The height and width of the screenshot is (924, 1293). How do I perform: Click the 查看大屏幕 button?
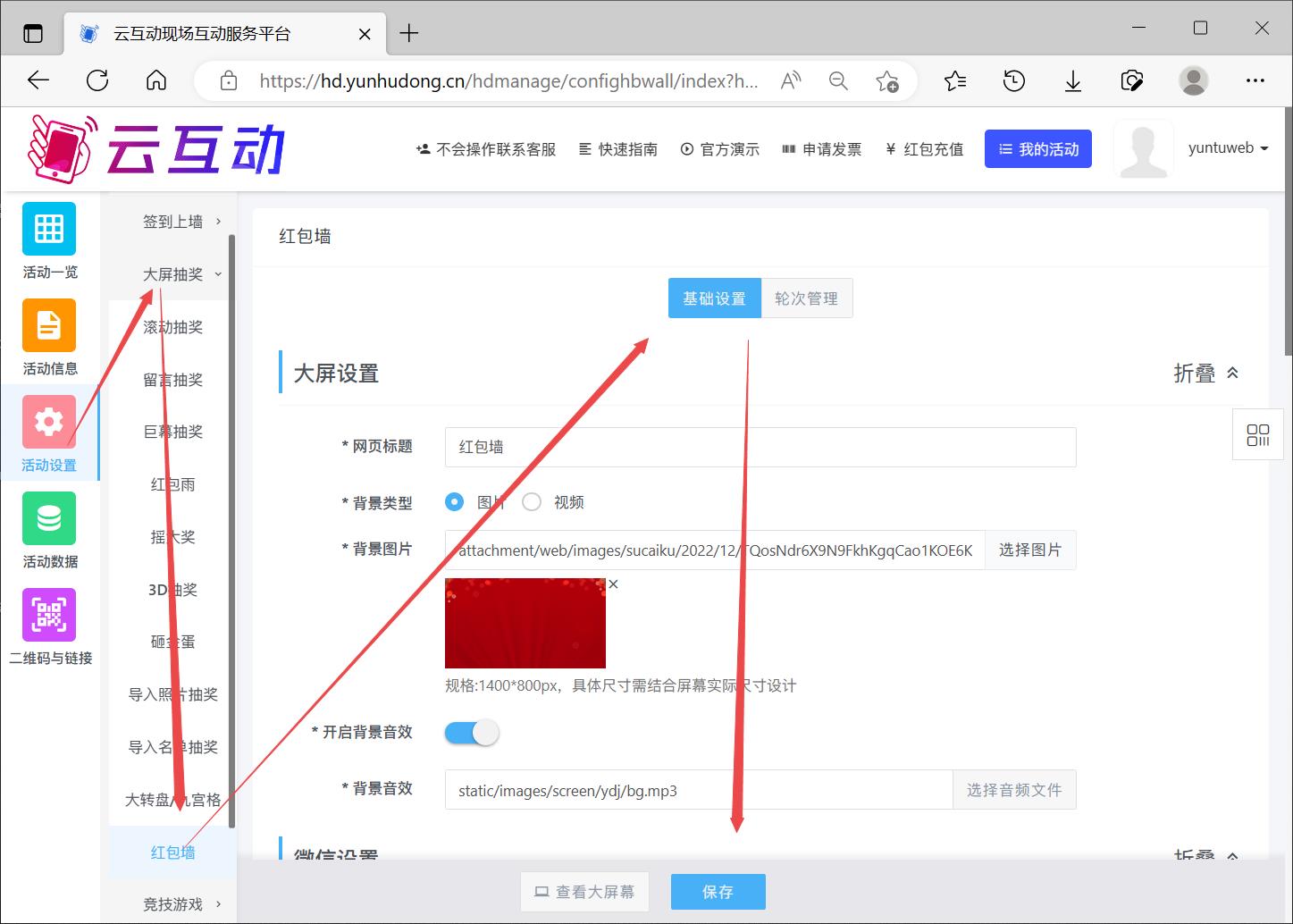[584, 892]
